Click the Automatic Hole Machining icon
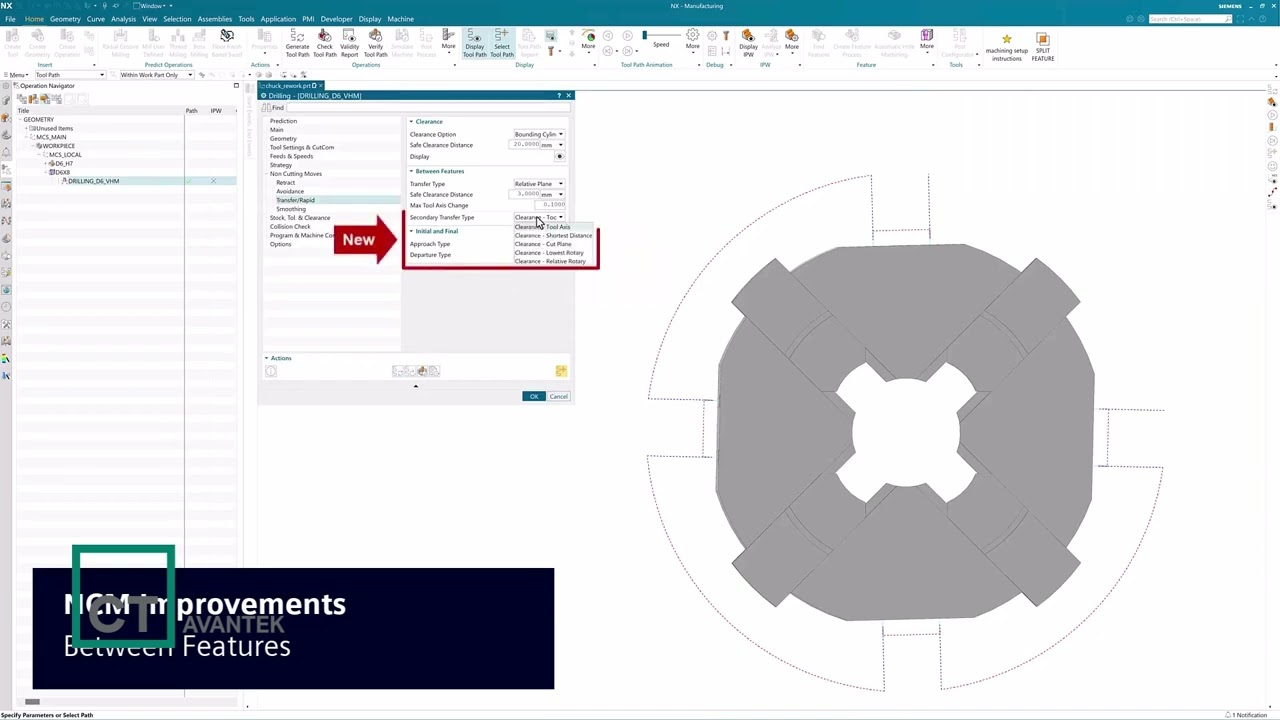Viewport: 1280px width, 720px height. coord(894,37)
